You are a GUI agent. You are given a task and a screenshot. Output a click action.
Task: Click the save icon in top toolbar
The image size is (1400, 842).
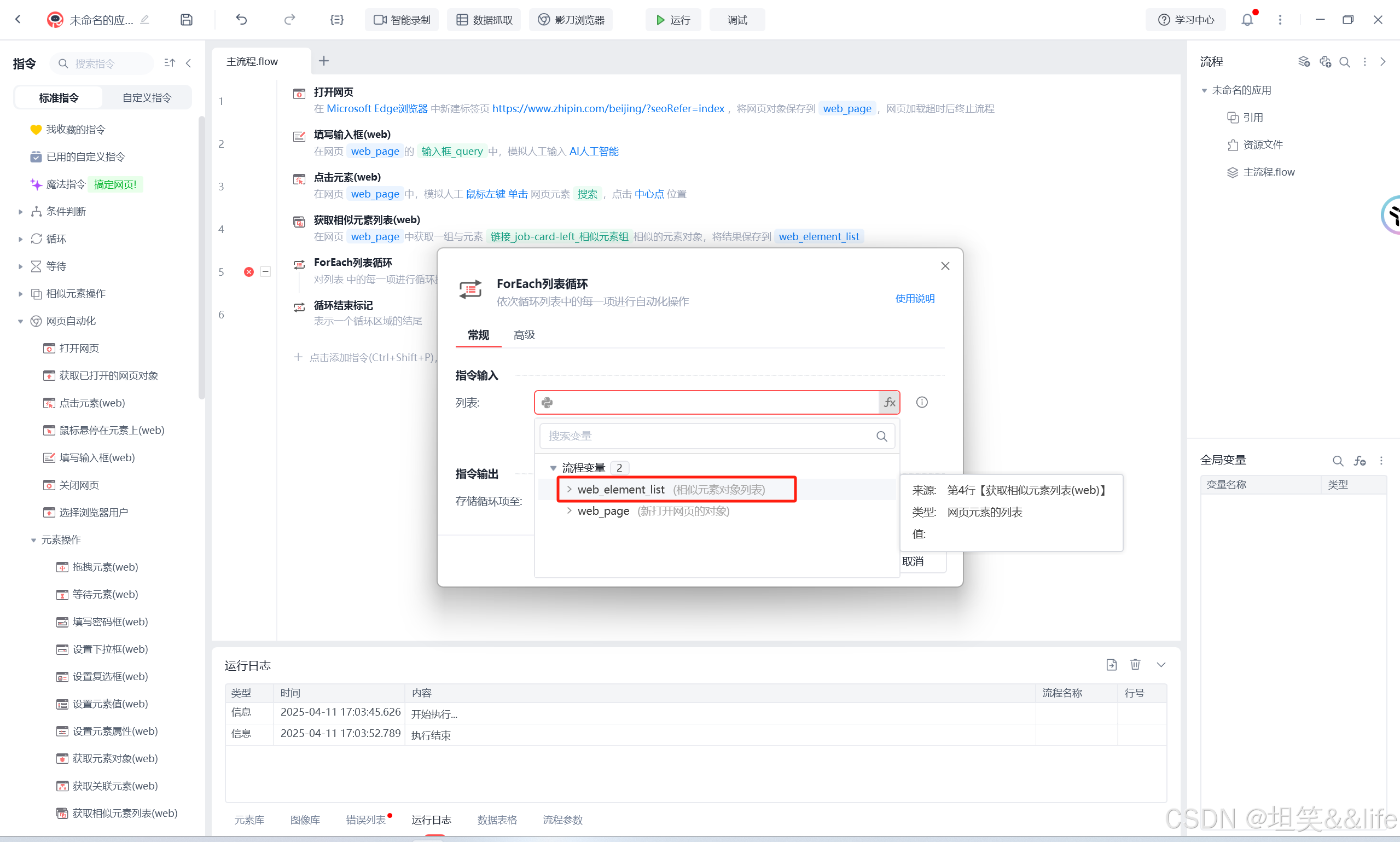[186, 20]
